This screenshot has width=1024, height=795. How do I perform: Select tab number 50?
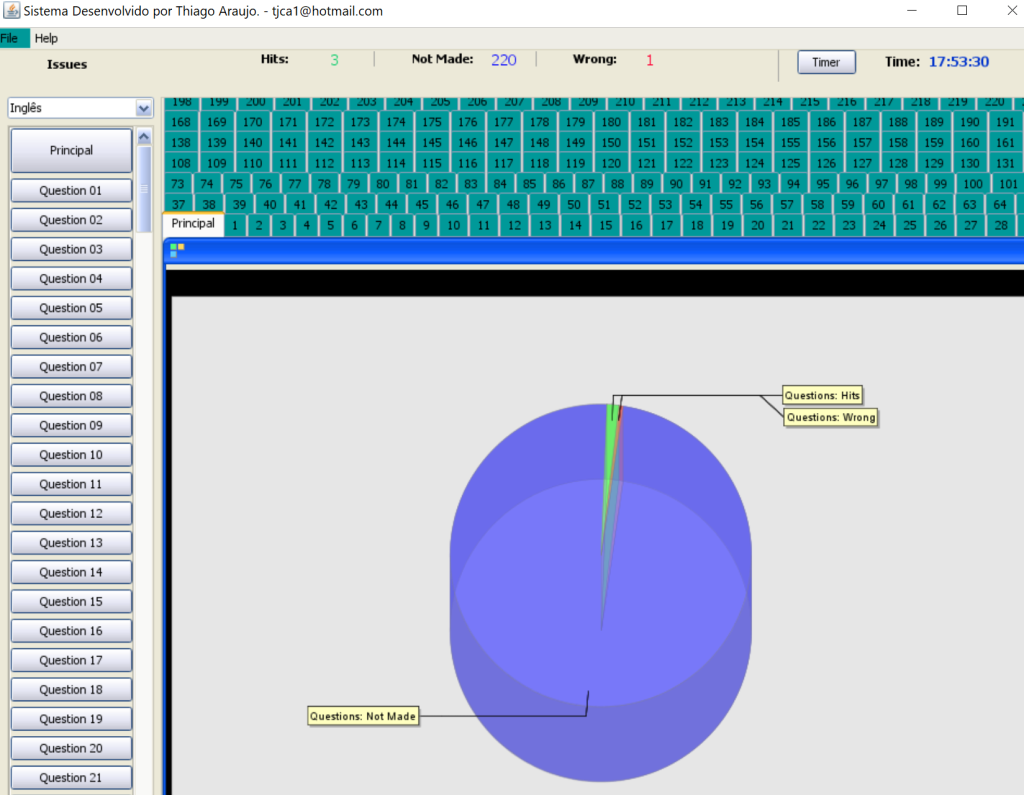(573, 204)
